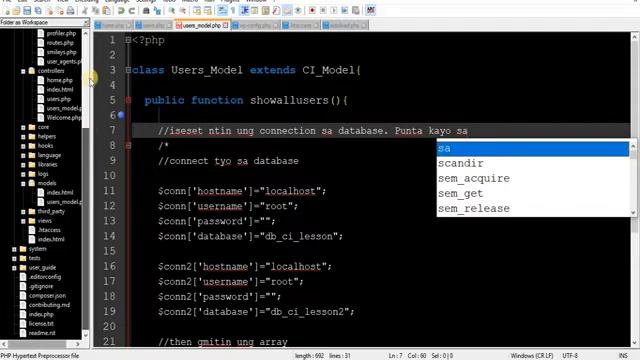Collapse the models folder node
Viewport: 640px width, 360px height.
pos(23,184)
